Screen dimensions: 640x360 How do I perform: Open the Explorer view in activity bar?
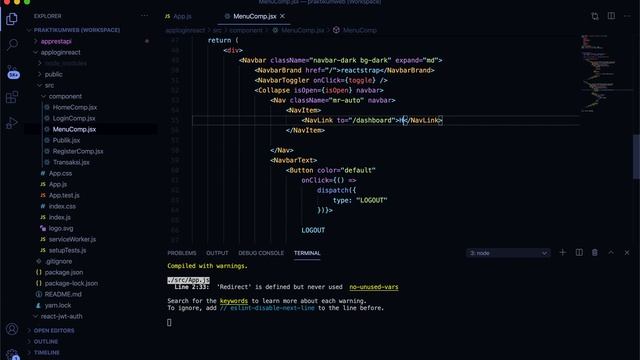pyautogui.click(x=12, y=19)
